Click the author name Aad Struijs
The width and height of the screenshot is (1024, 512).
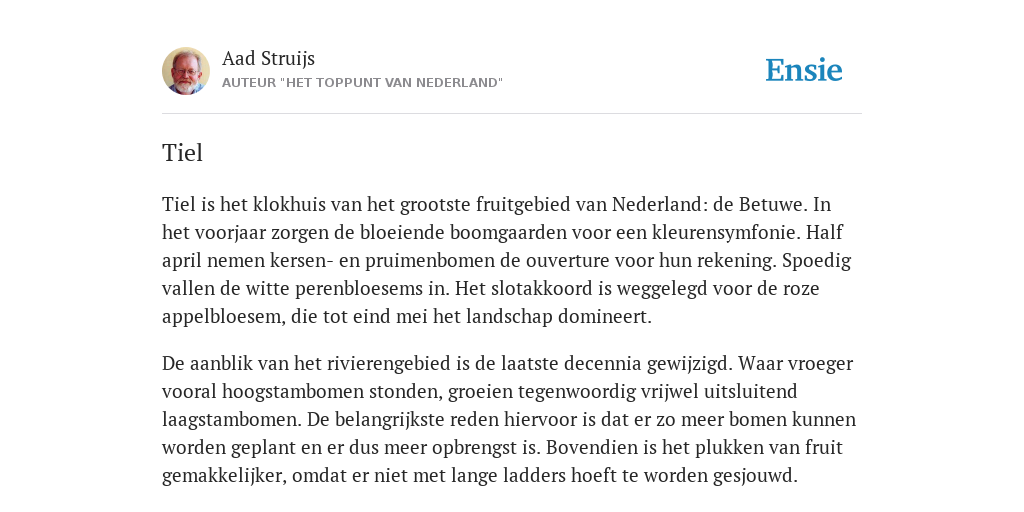click(268, 58)
